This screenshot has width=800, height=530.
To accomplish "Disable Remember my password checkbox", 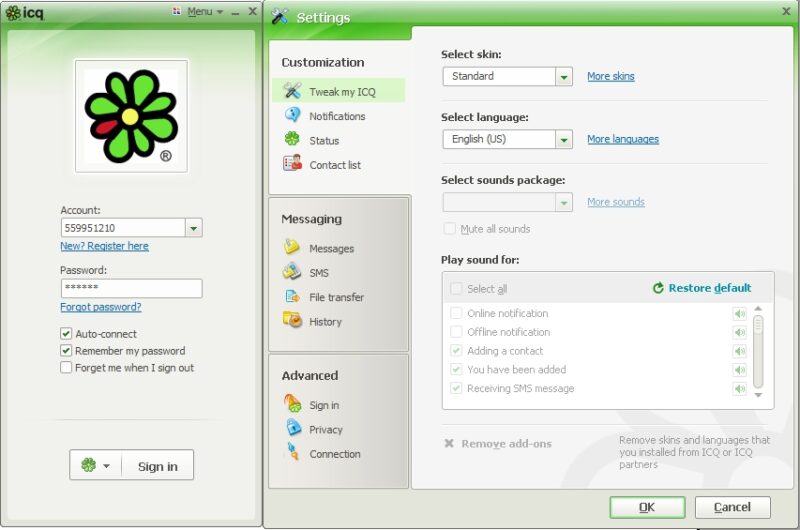I will coord(66,351).
